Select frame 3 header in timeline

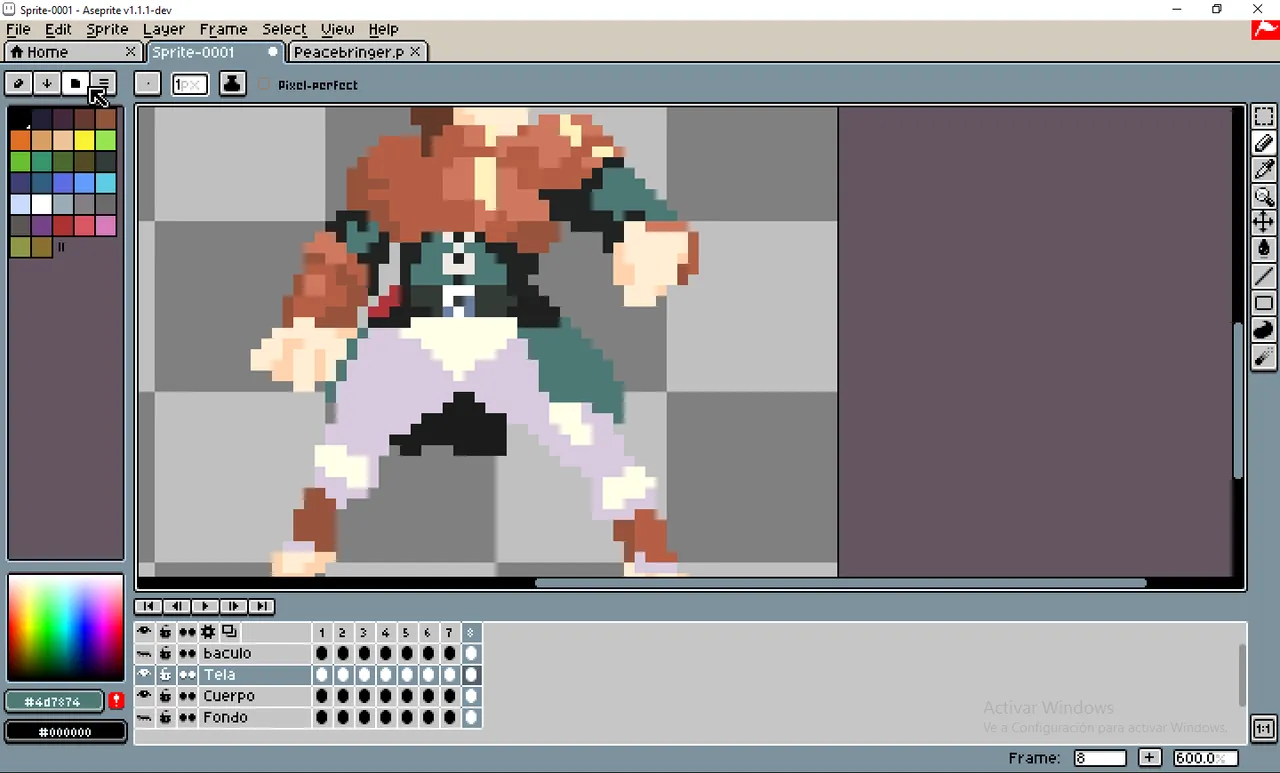coord(363,632)
